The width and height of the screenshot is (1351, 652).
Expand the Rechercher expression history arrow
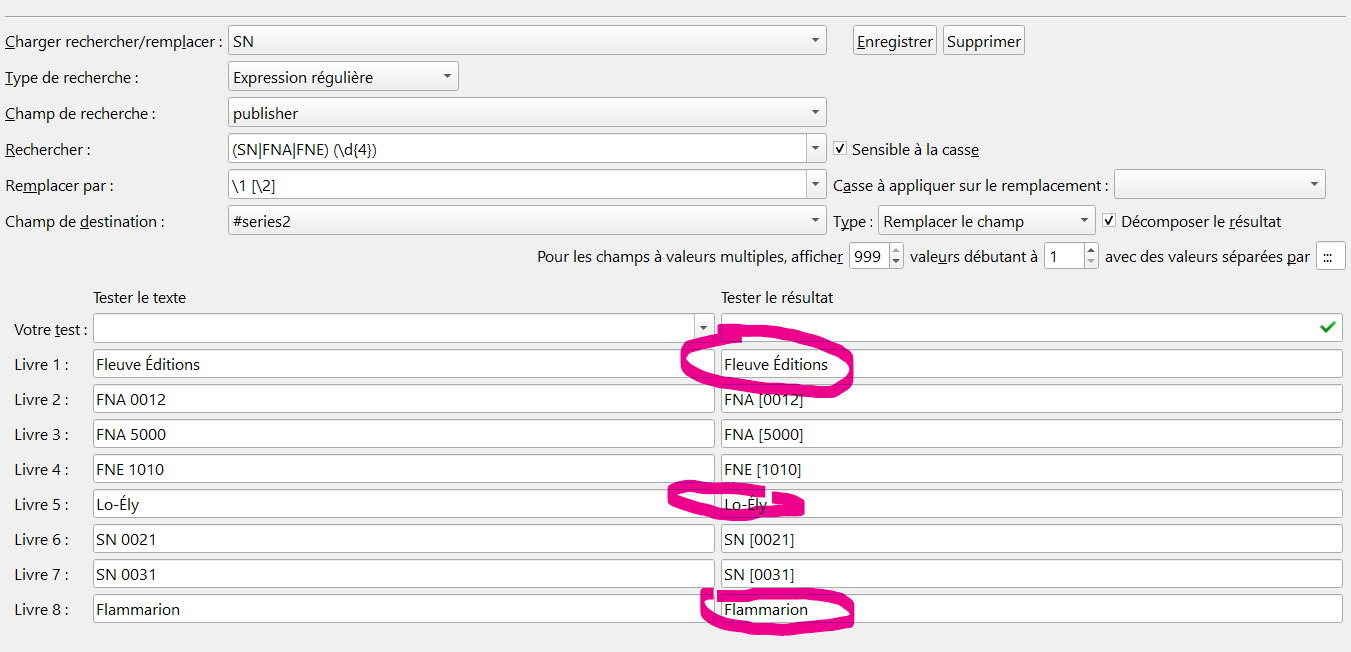tap(817, 149)
